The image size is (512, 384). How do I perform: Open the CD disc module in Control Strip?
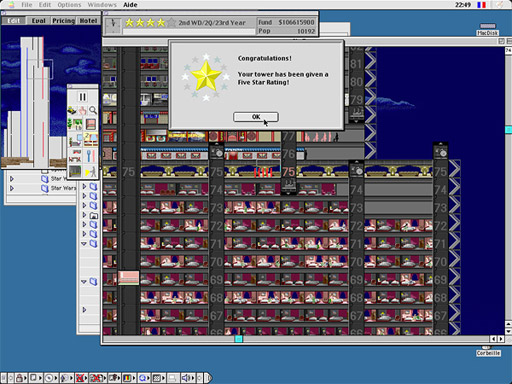pyautogui.click(x=50, y=378)
